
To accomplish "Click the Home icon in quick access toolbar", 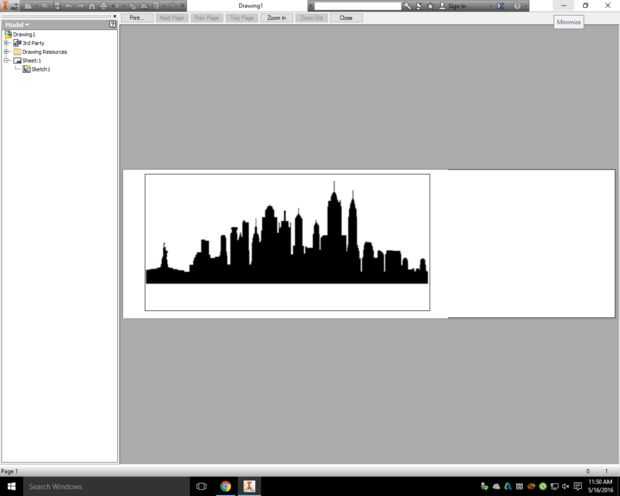I will click(x=92, y=6).
